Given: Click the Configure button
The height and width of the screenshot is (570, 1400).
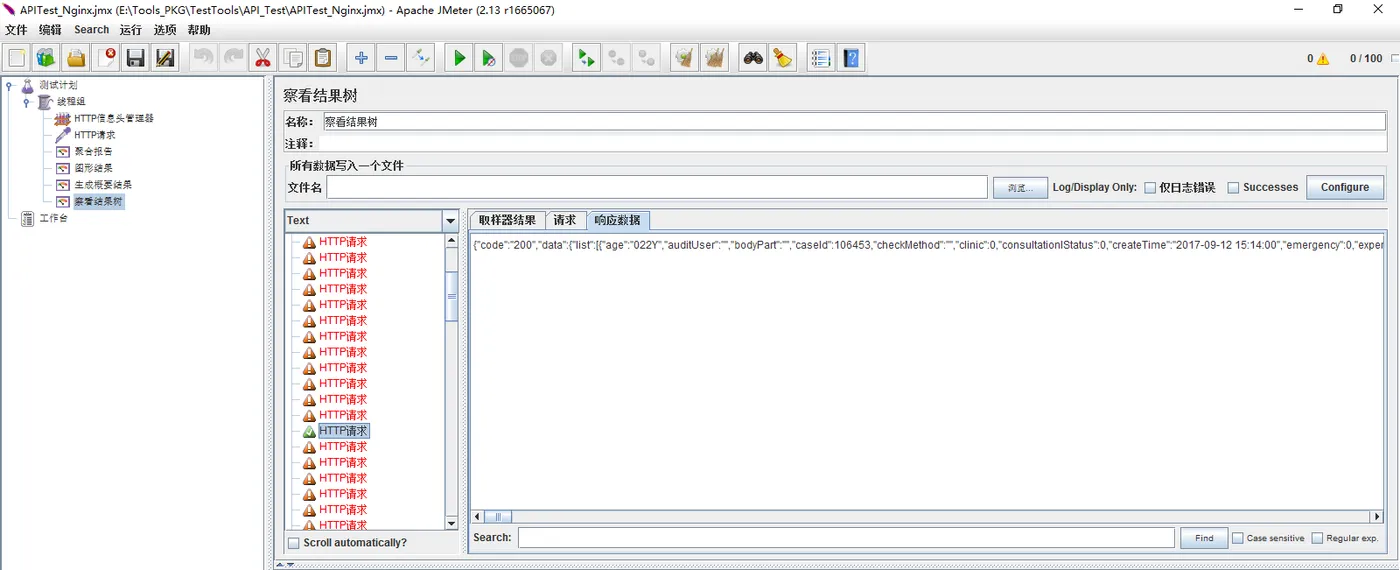Looking at the screenshot, I should tap(1345, 187).
